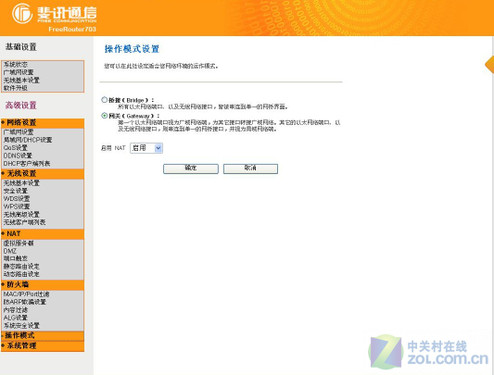Screen dimensions: 494x375
Task: Collapse the 无线设置 section header
Action: (x=42, y=174)
